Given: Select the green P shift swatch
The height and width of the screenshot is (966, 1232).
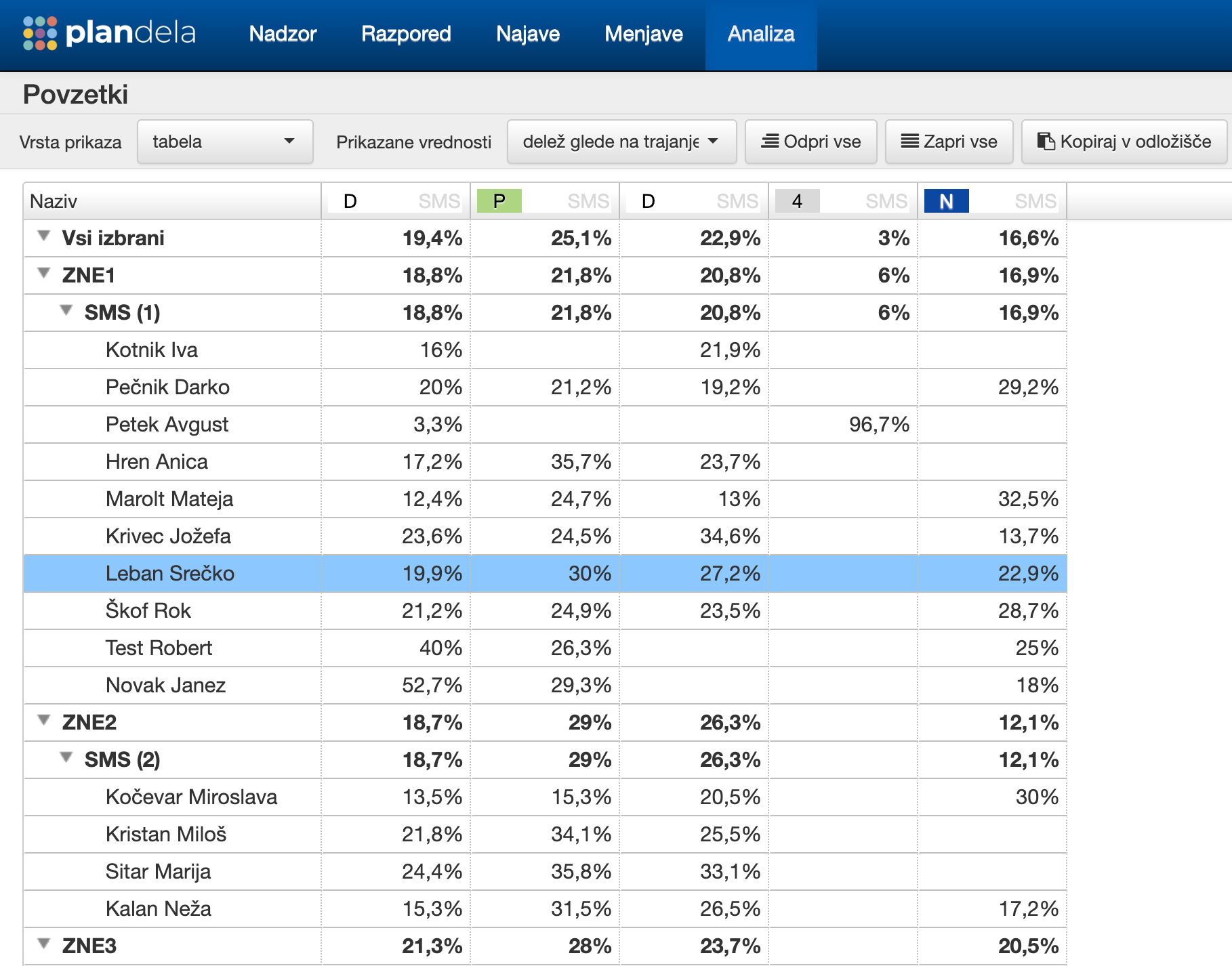Looking at the screenshot, I should pos(499,201).
